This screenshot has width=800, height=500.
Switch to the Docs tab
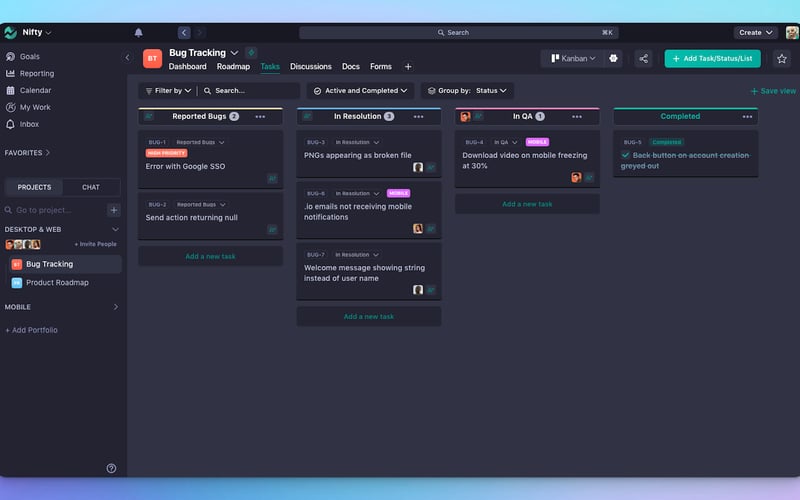[351, 66]
